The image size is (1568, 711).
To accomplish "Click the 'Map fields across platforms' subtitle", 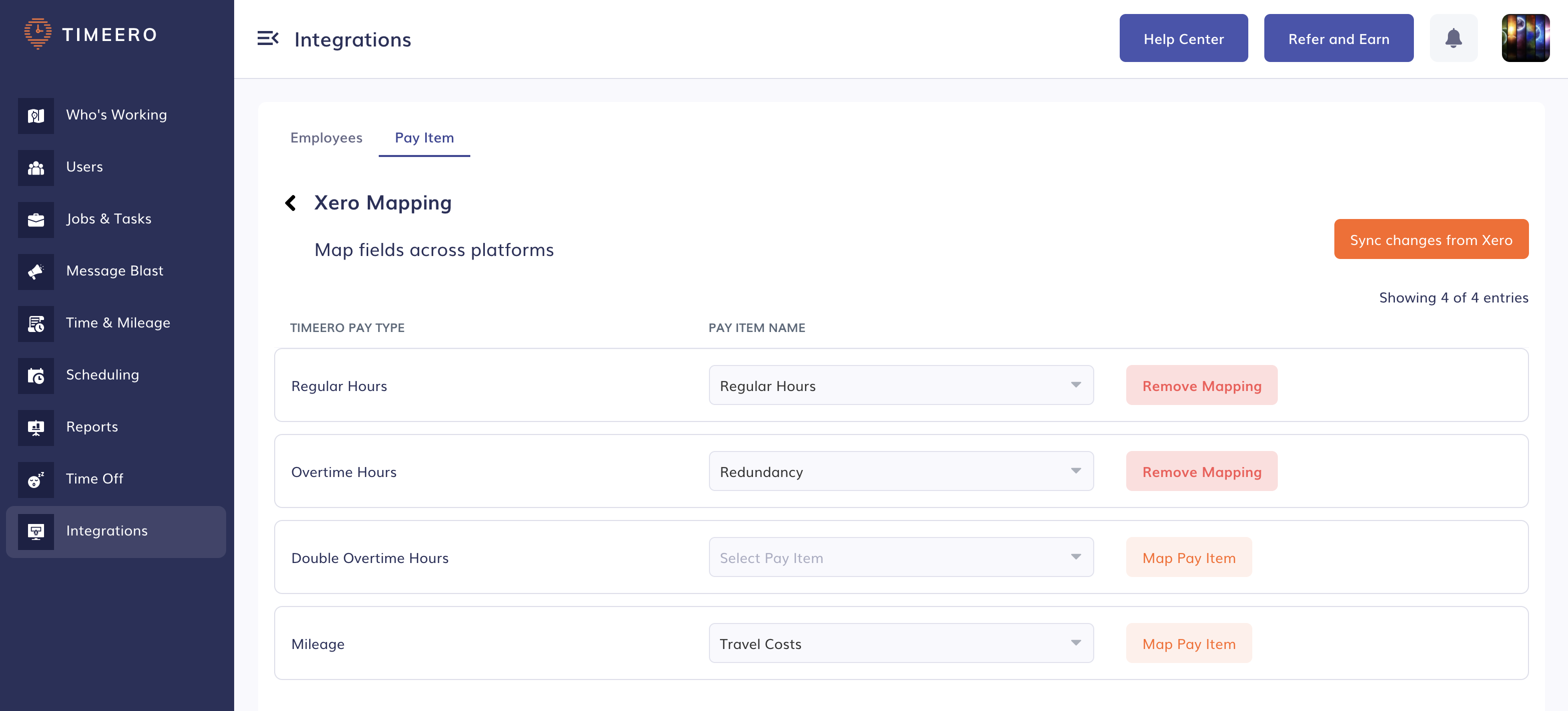I will point(434,250).
